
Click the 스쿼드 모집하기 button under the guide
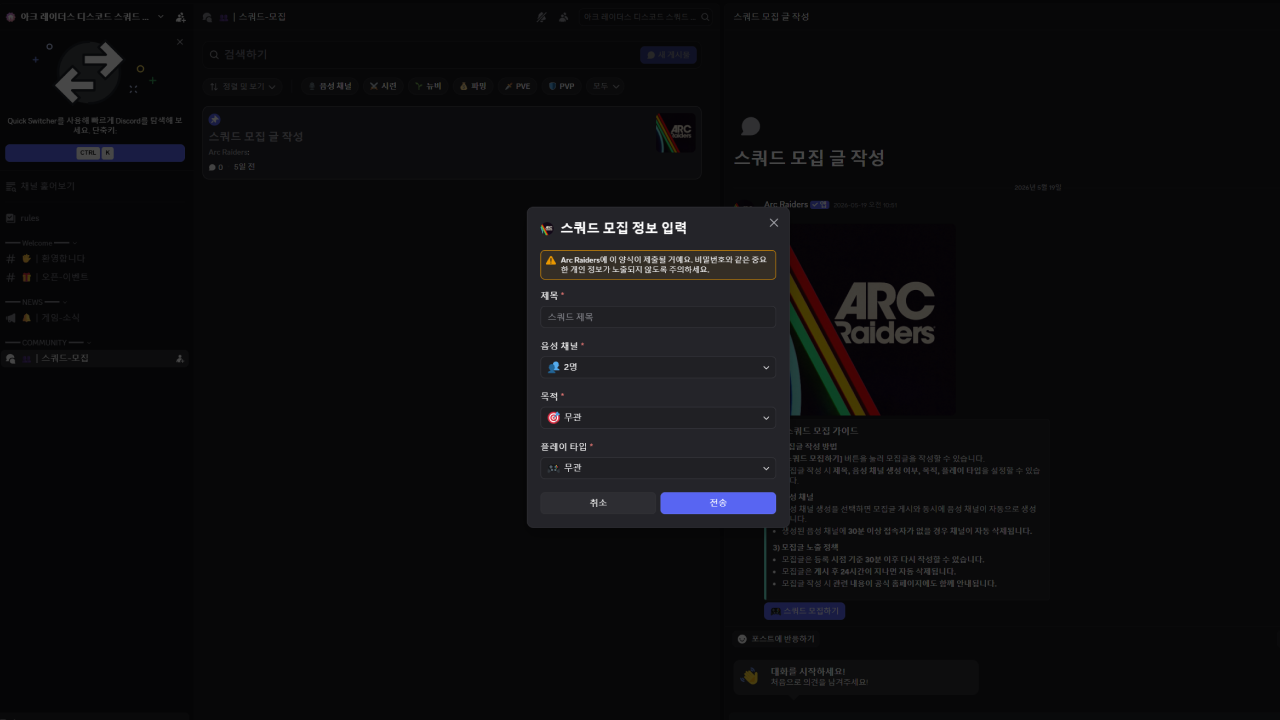(x=804, y=610)
